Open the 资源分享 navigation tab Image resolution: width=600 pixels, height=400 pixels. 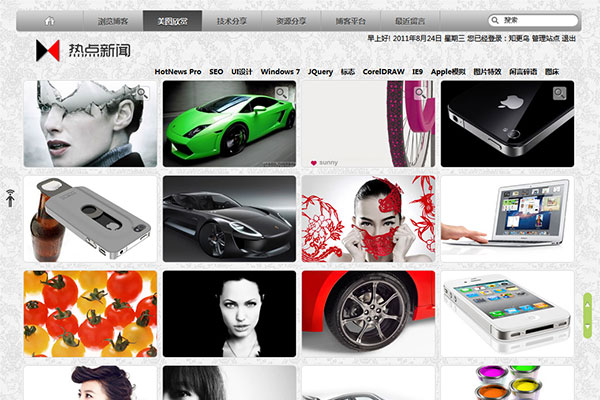click(x=292, y=20)
